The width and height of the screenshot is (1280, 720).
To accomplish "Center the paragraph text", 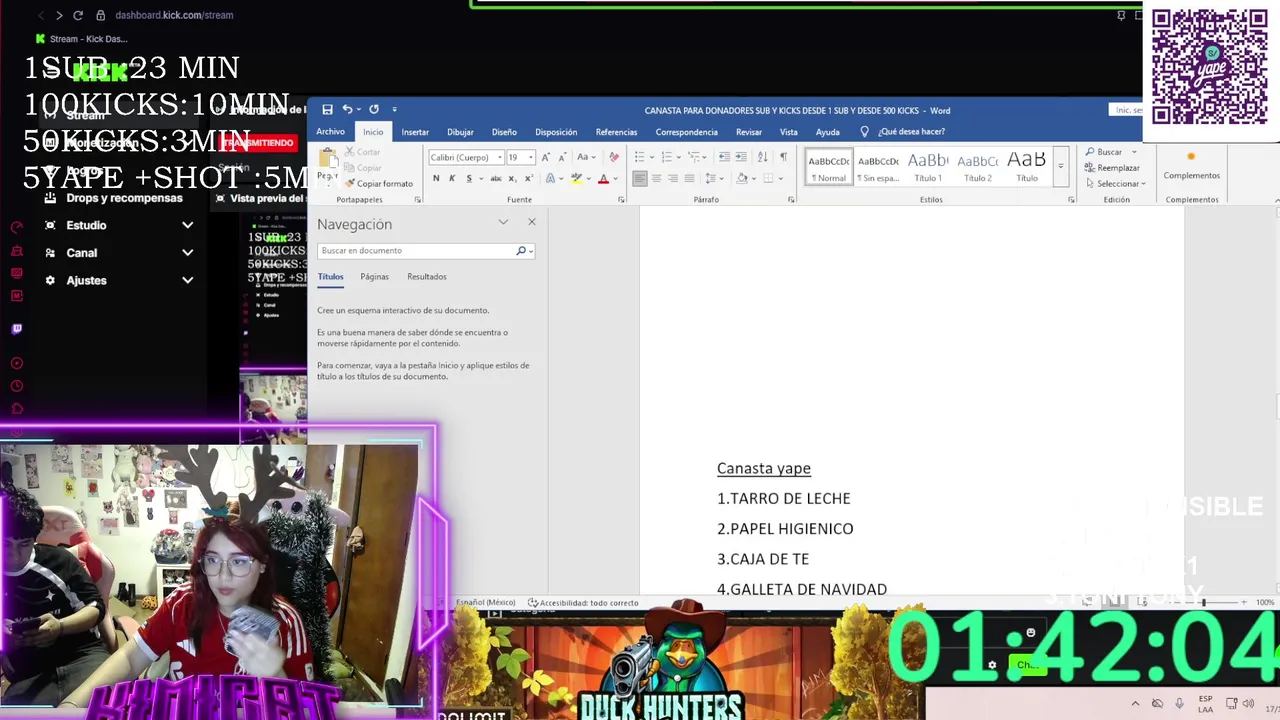I will pos(656,178).
